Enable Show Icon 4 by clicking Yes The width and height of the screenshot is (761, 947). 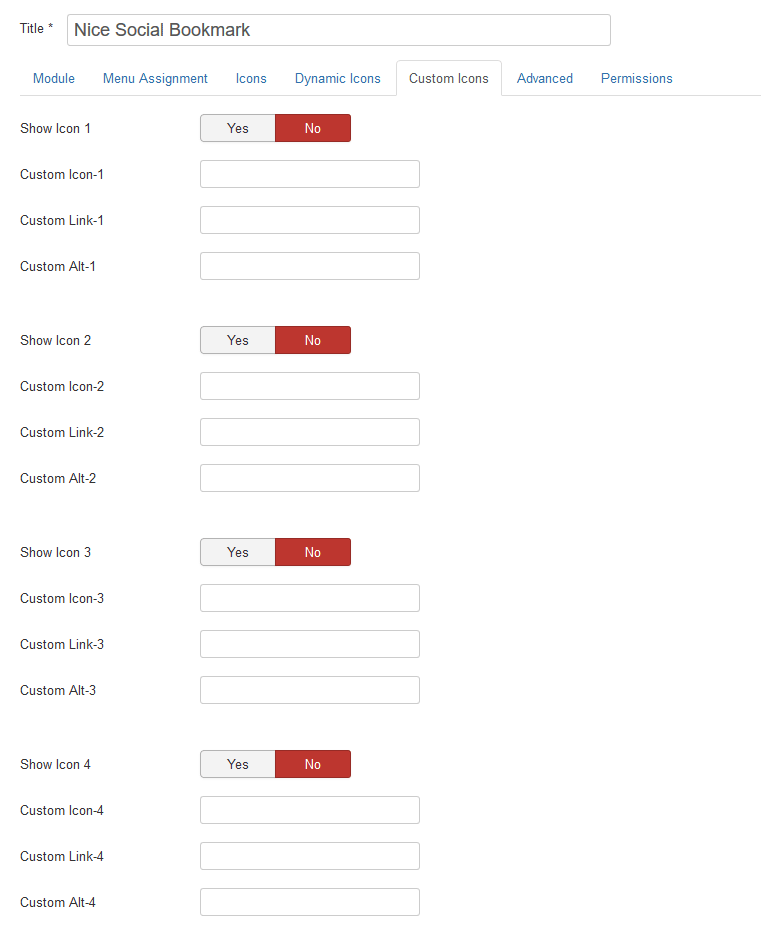click(237, 764)
